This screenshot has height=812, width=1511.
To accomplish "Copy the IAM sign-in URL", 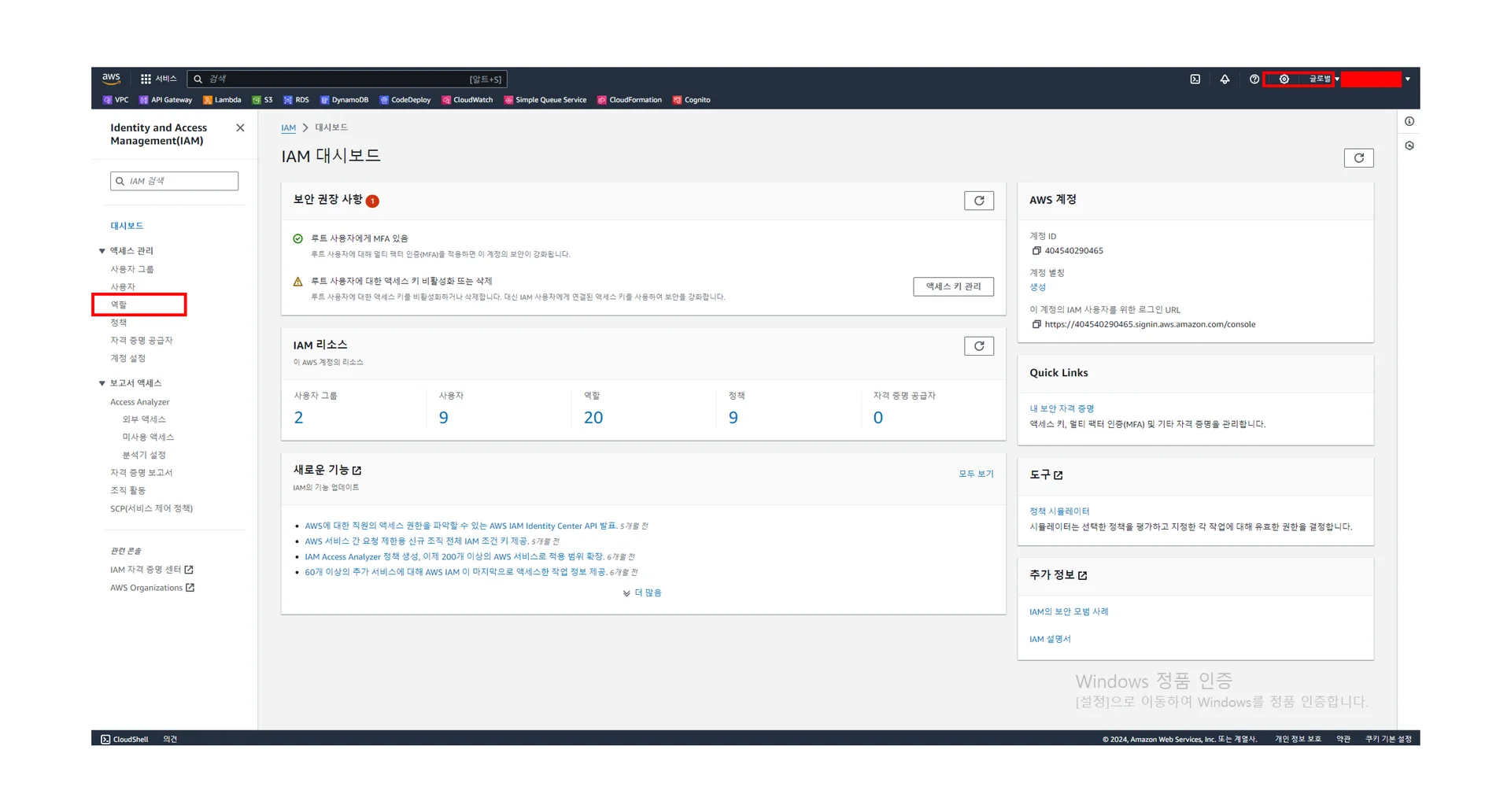I will coord(1036,324).
